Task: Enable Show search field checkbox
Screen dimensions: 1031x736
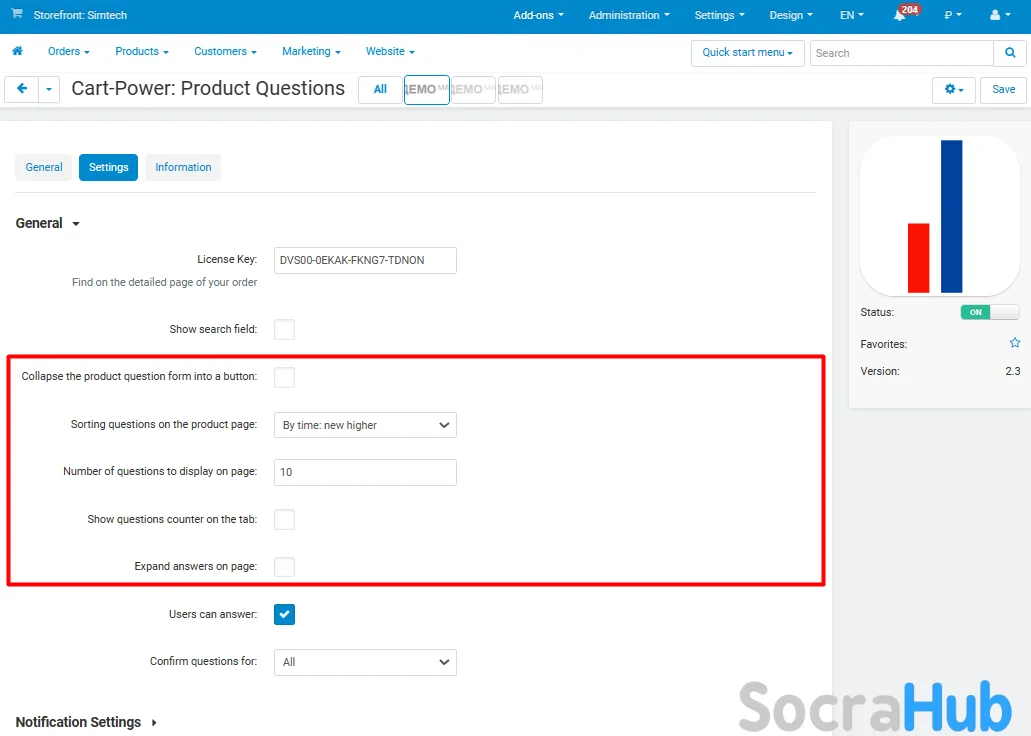Action: 284,329
